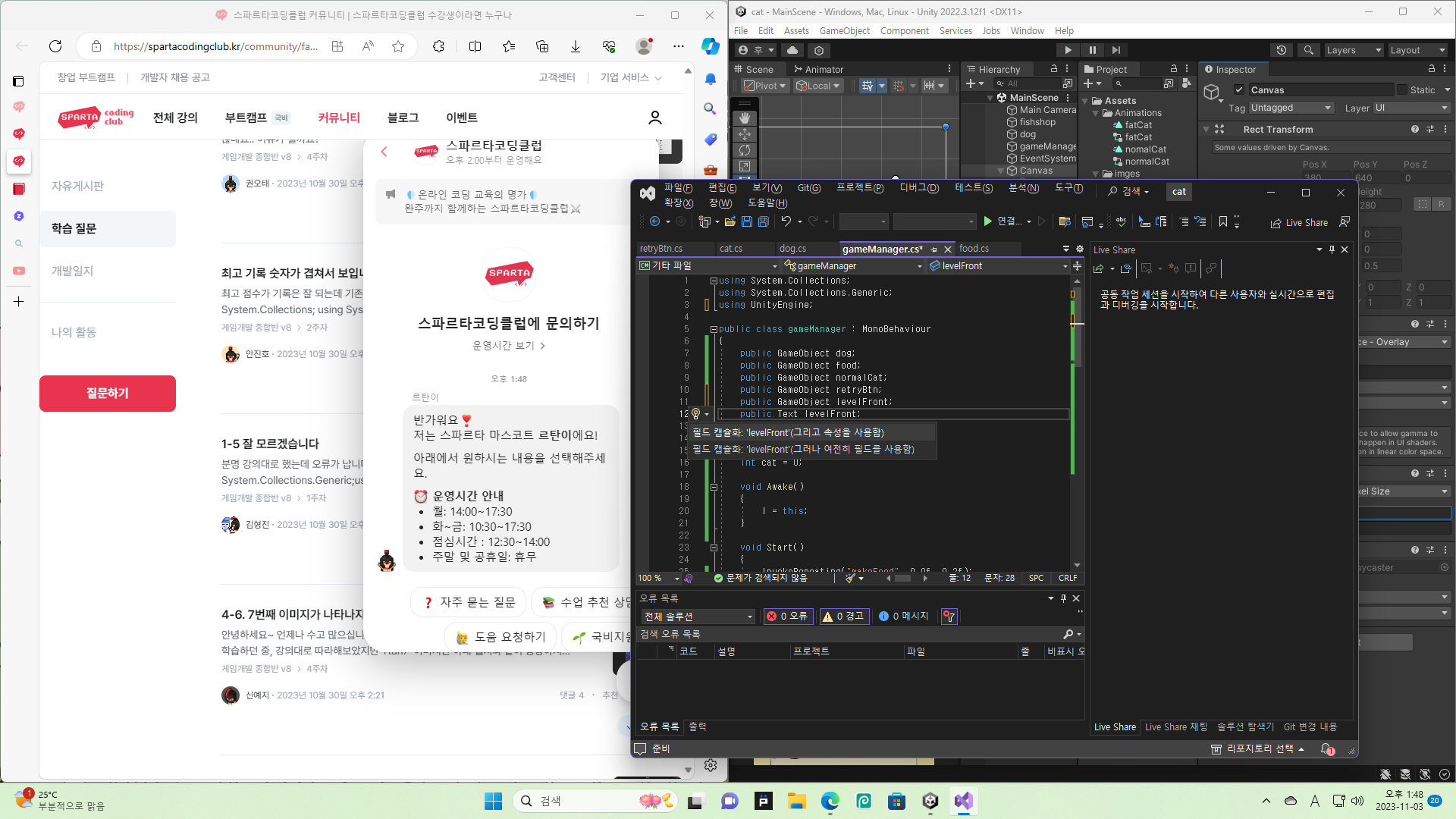Open Unity cloud services icon
This screenshot has height=819, width=1456.
792,50
